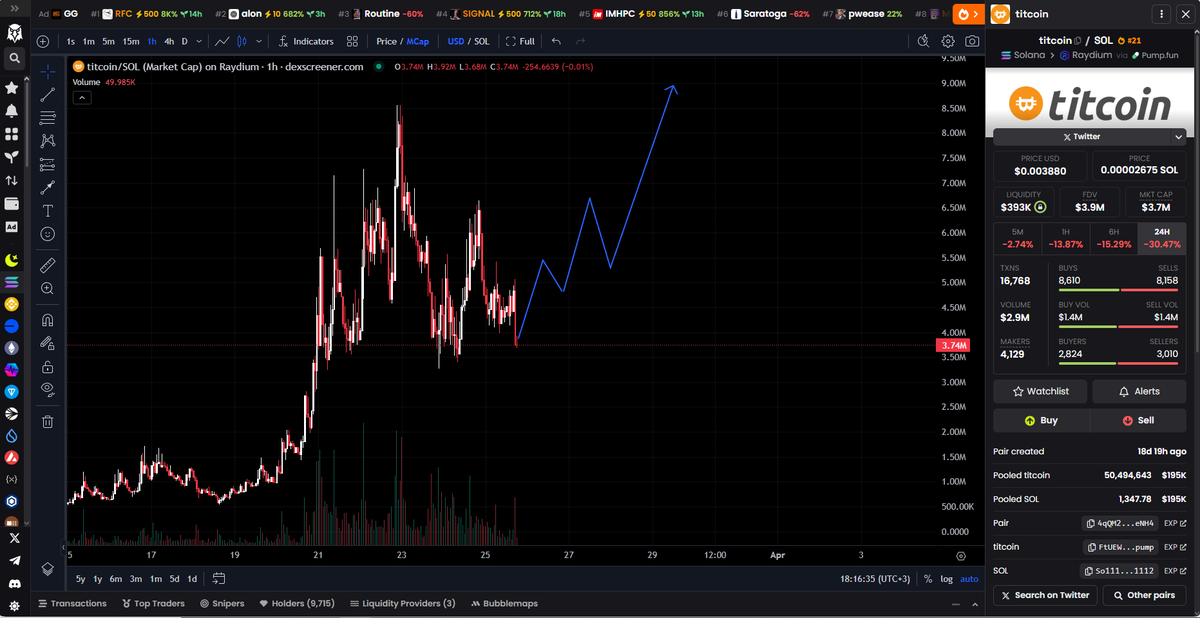This screenshot has width=1200, height=618.
Task: Click Search on Twitter
Action: tap(1045, 595)
